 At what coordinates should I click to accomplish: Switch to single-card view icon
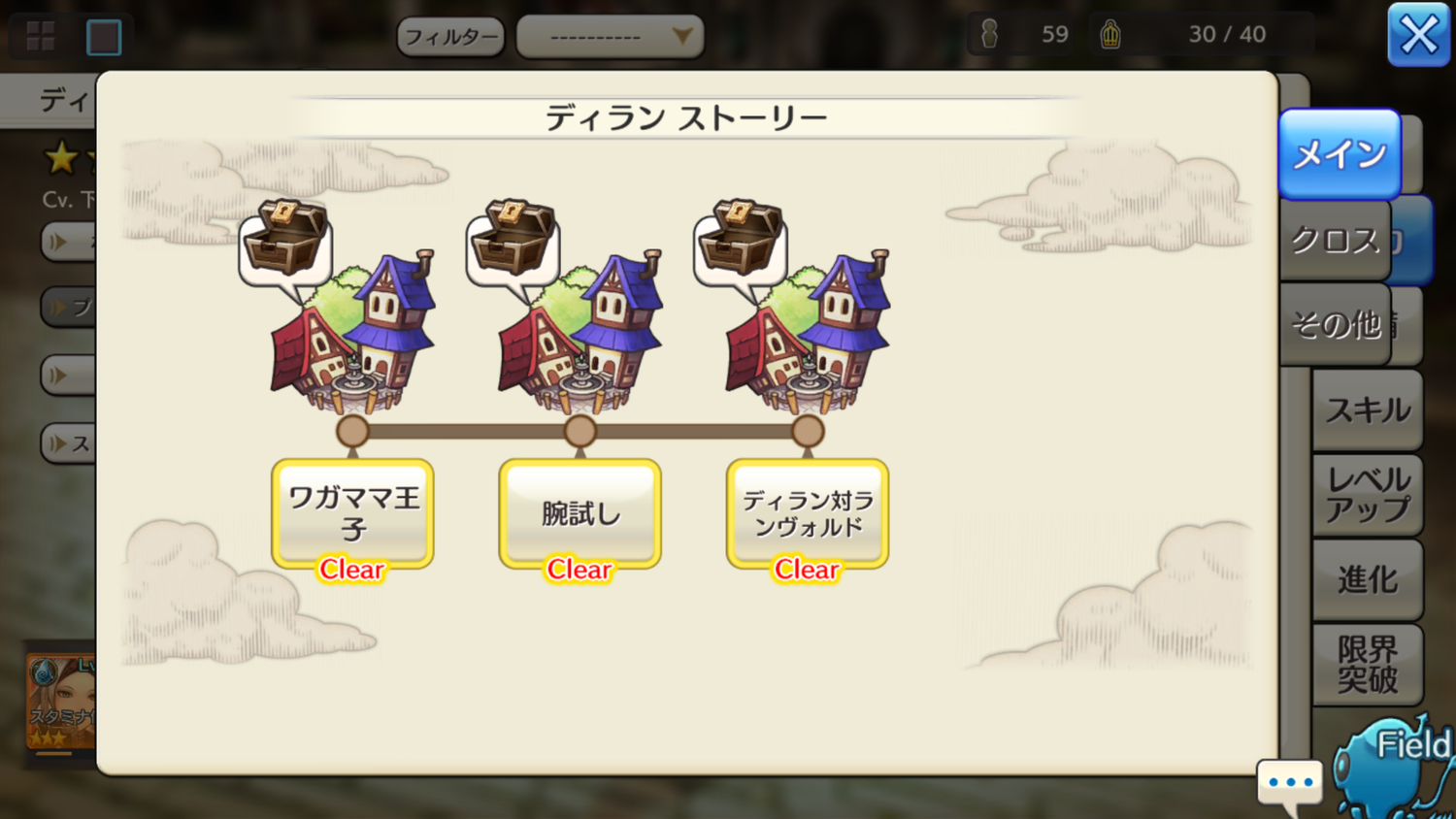click(x=104, y=37)
